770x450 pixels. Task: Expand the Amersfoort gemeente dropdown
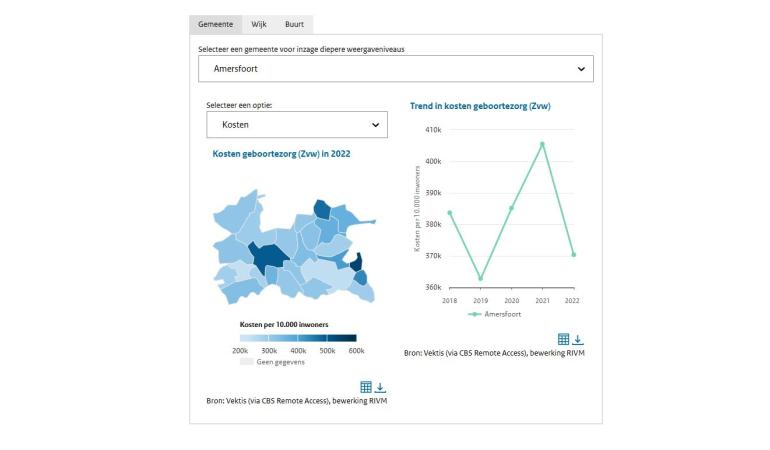[396, 69]
